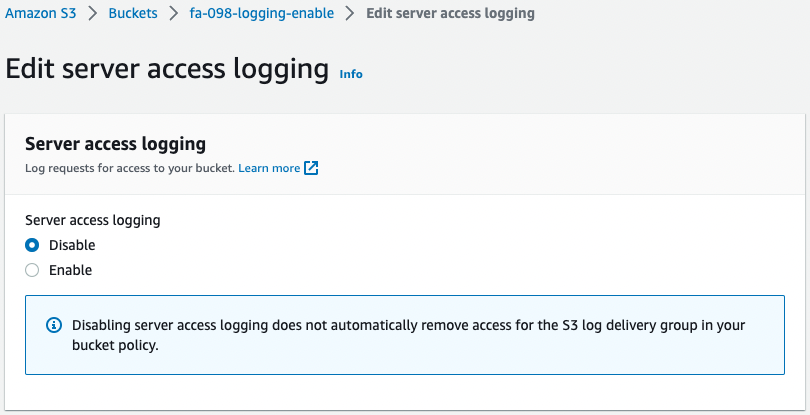The height and width of the screenshot is (415, 810).
Task: Click the chevron after Amazon S3 breadcrumb
Action: 92,13
